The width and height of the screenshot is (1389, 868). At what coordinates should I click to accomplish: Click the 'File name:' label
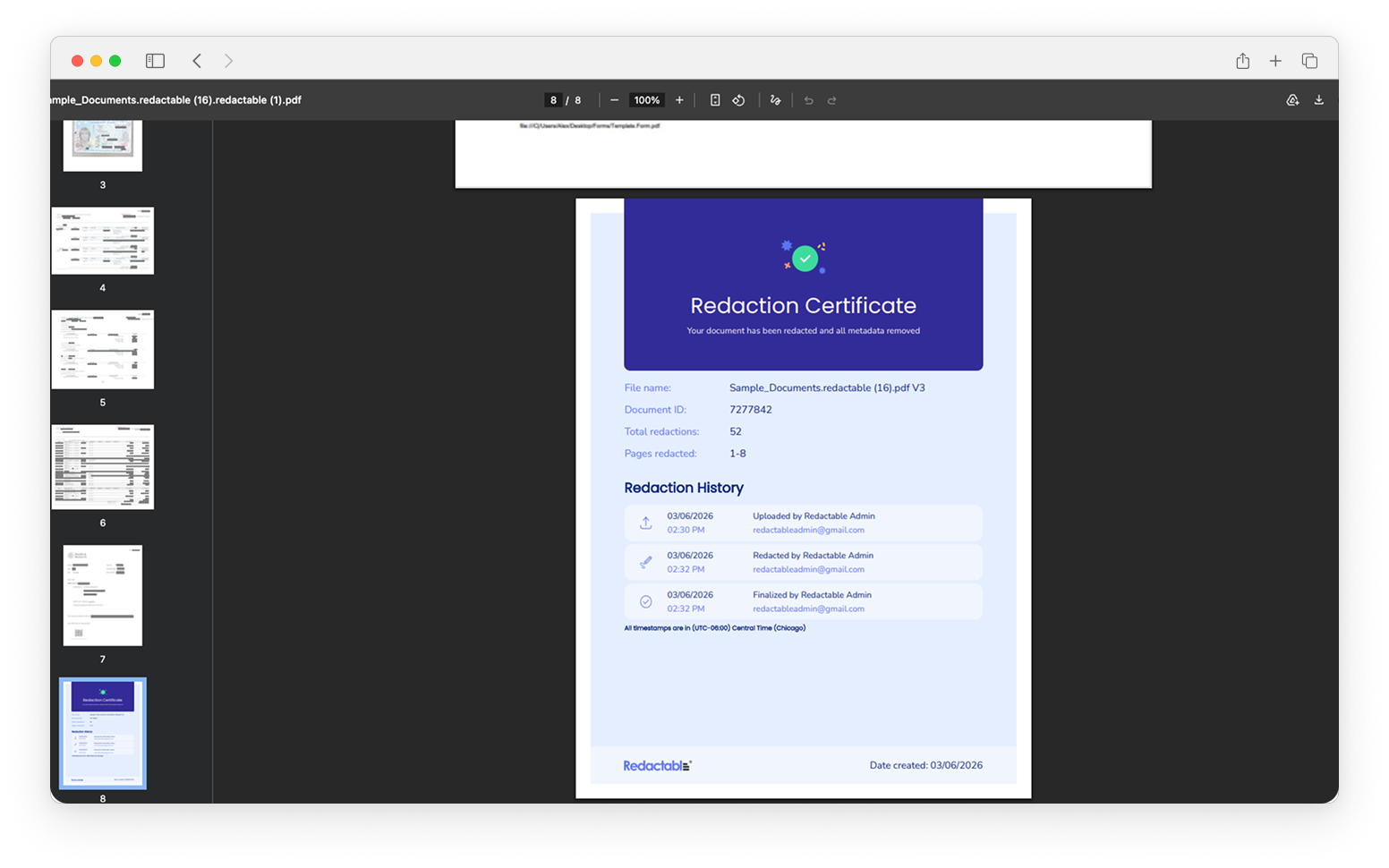[647, 388]
